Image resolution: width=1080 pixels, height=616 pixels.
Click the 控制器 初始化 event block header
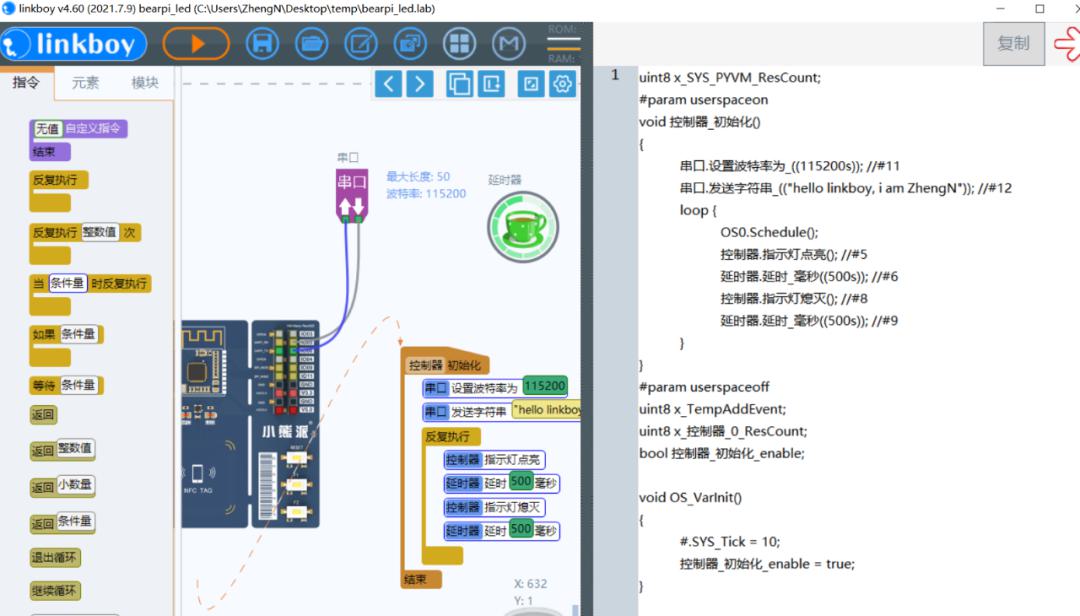(445, 365)
